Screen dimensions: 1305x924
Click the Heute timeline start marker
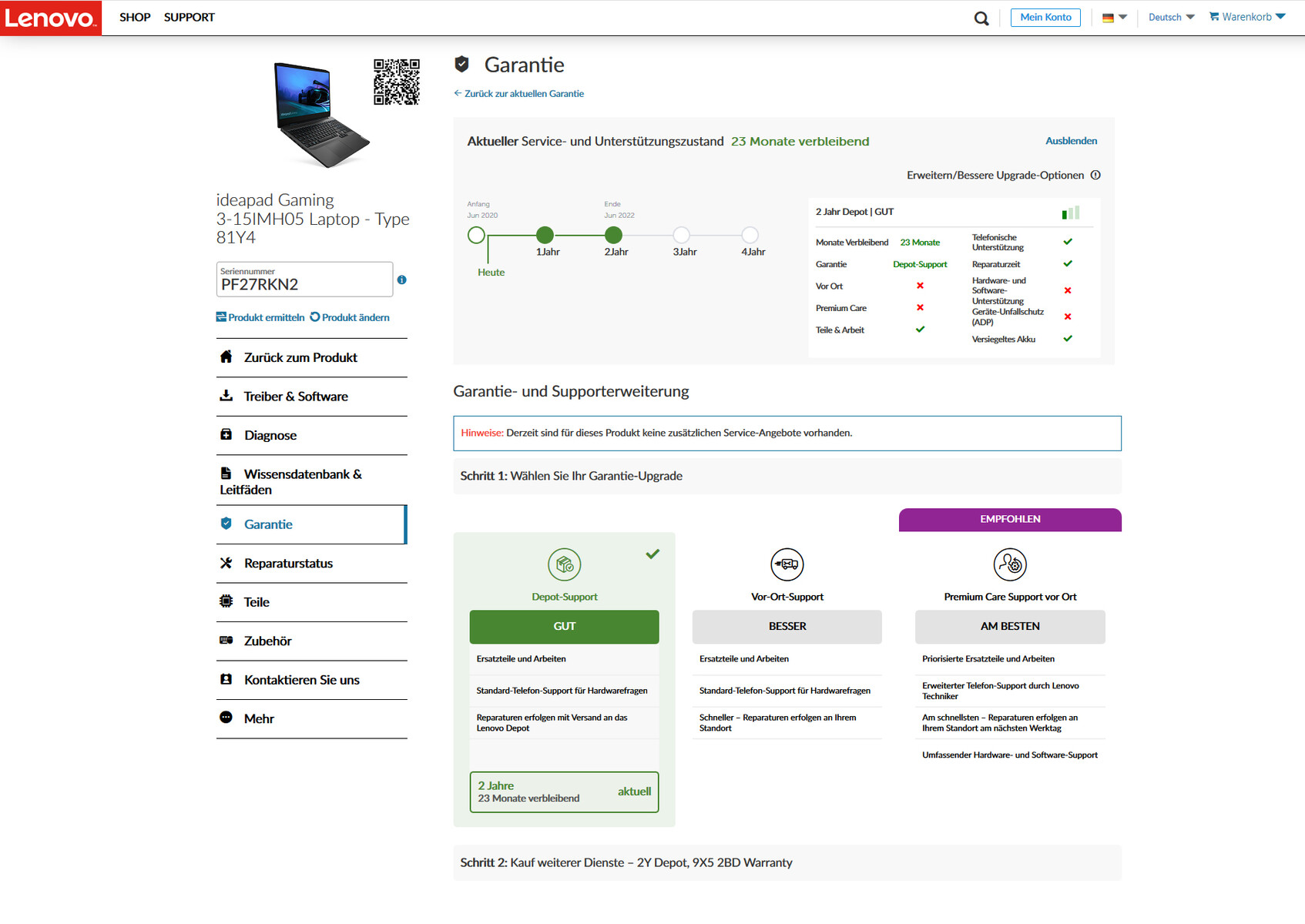pyautogui.click(x=477, y=235)
